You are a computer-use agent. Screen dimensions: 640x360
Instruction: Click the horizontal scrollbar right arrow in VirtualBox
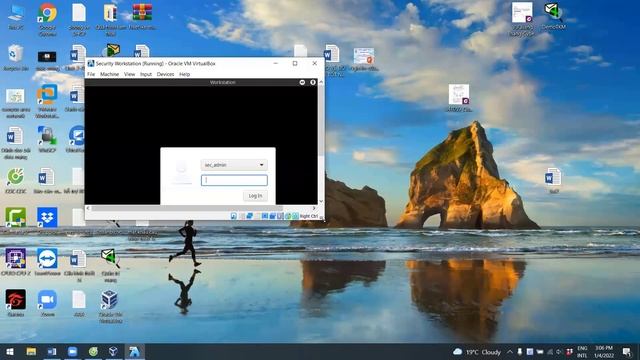(x=314, y=208)
